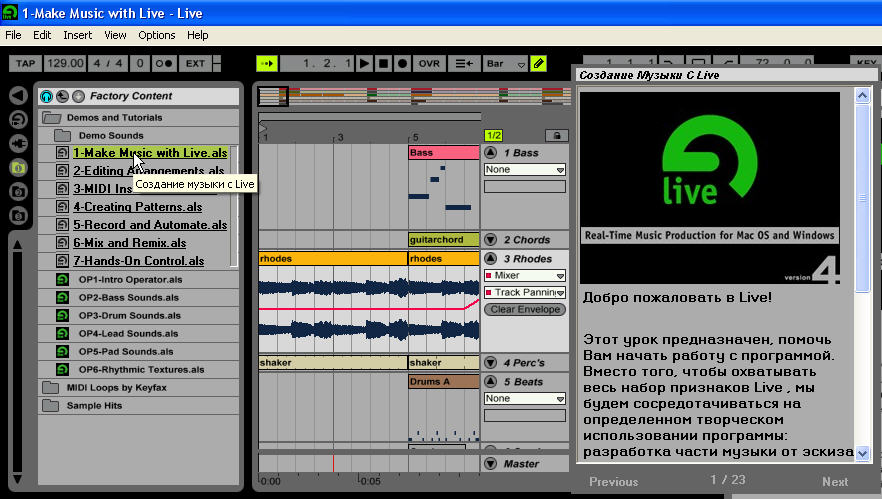Image resolution: width=882 pixels, height=499 pixels.
Task: Toggle the metronome button
Action: pos(164,64)
